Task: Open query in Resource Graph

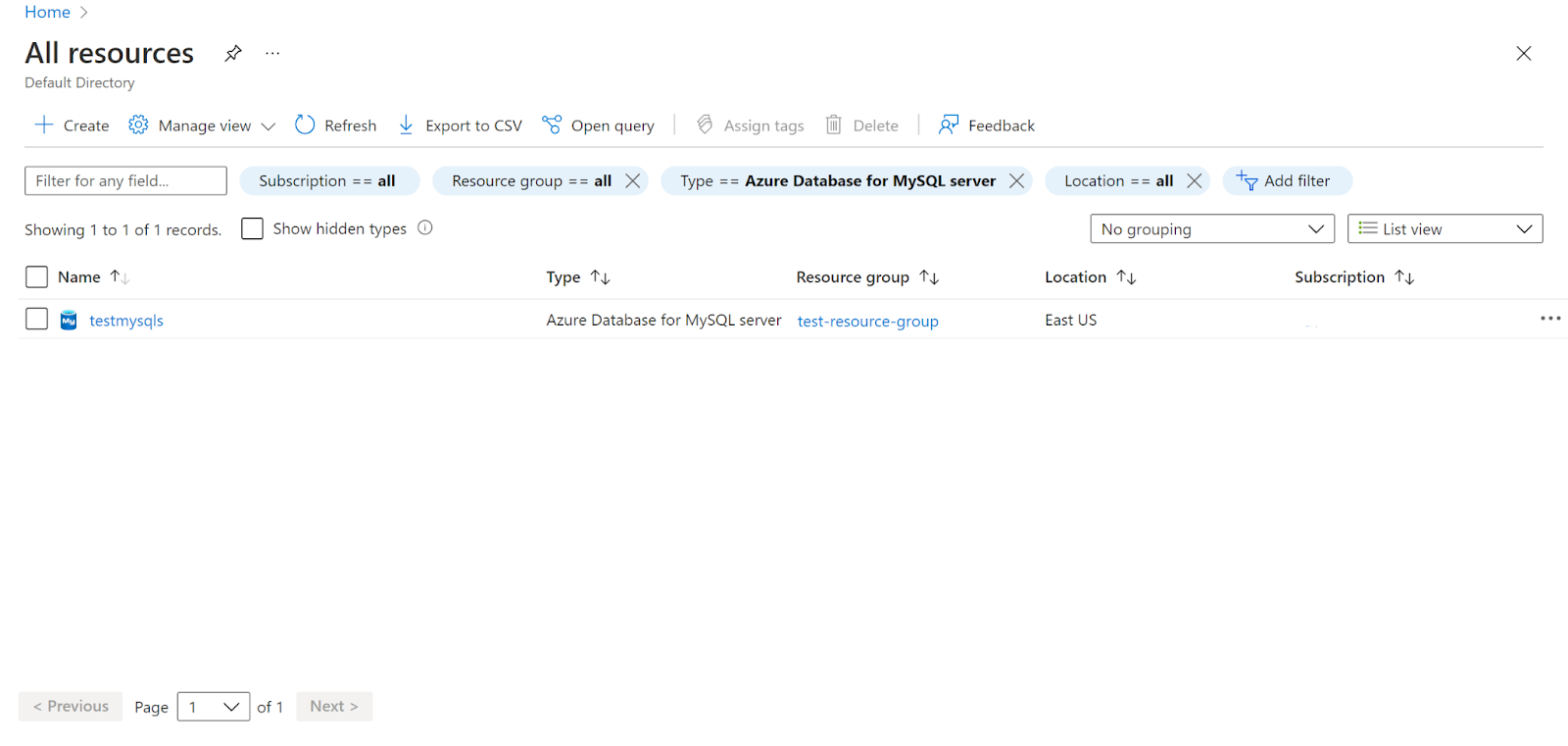Action: pos(598,125)
